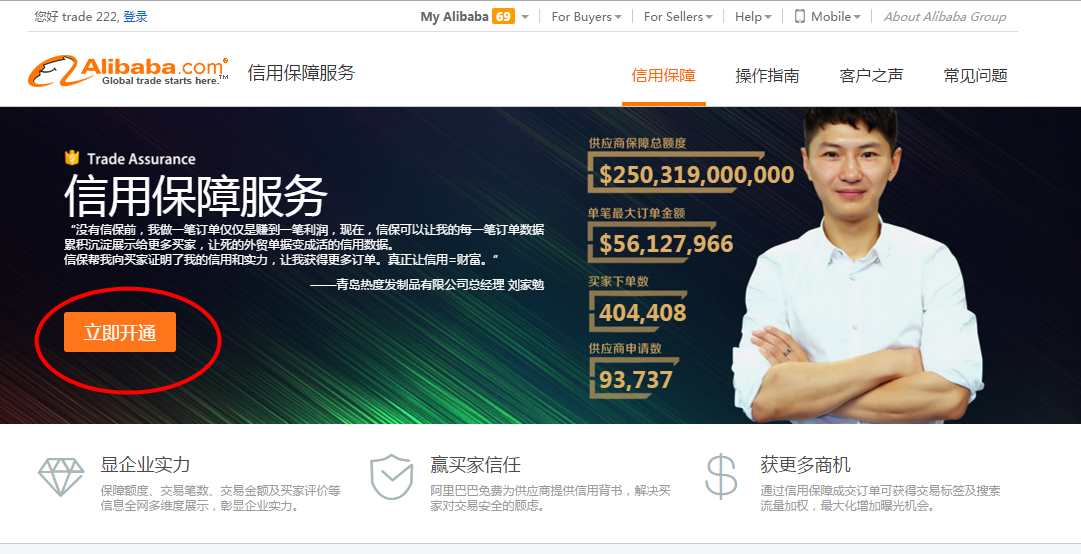
Task: Expand the Help dropdown menu
Action: [x=753, y=17]
